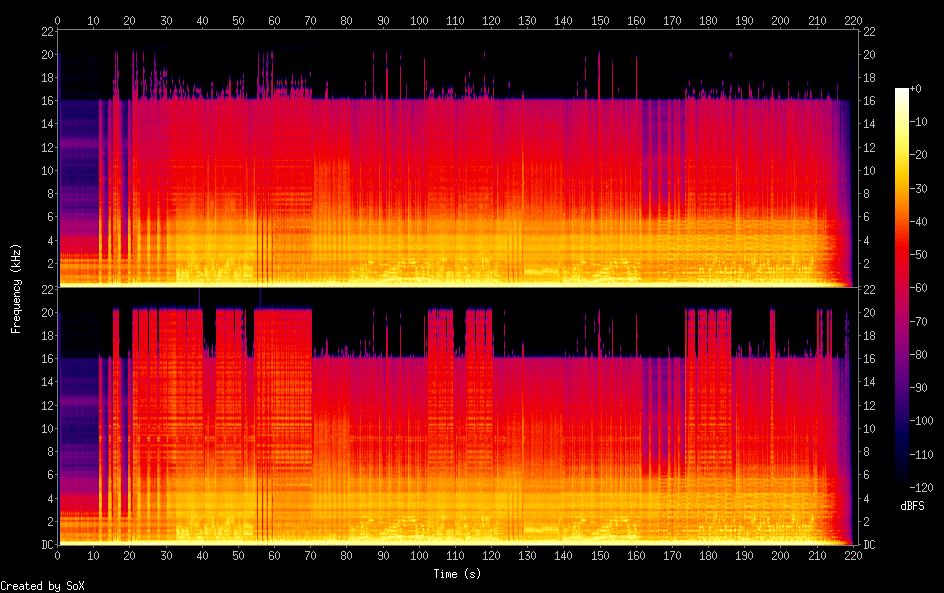Click the 150 tick on top time axis
The height and width of the screenshot is (593, 944).
[600, 20]
